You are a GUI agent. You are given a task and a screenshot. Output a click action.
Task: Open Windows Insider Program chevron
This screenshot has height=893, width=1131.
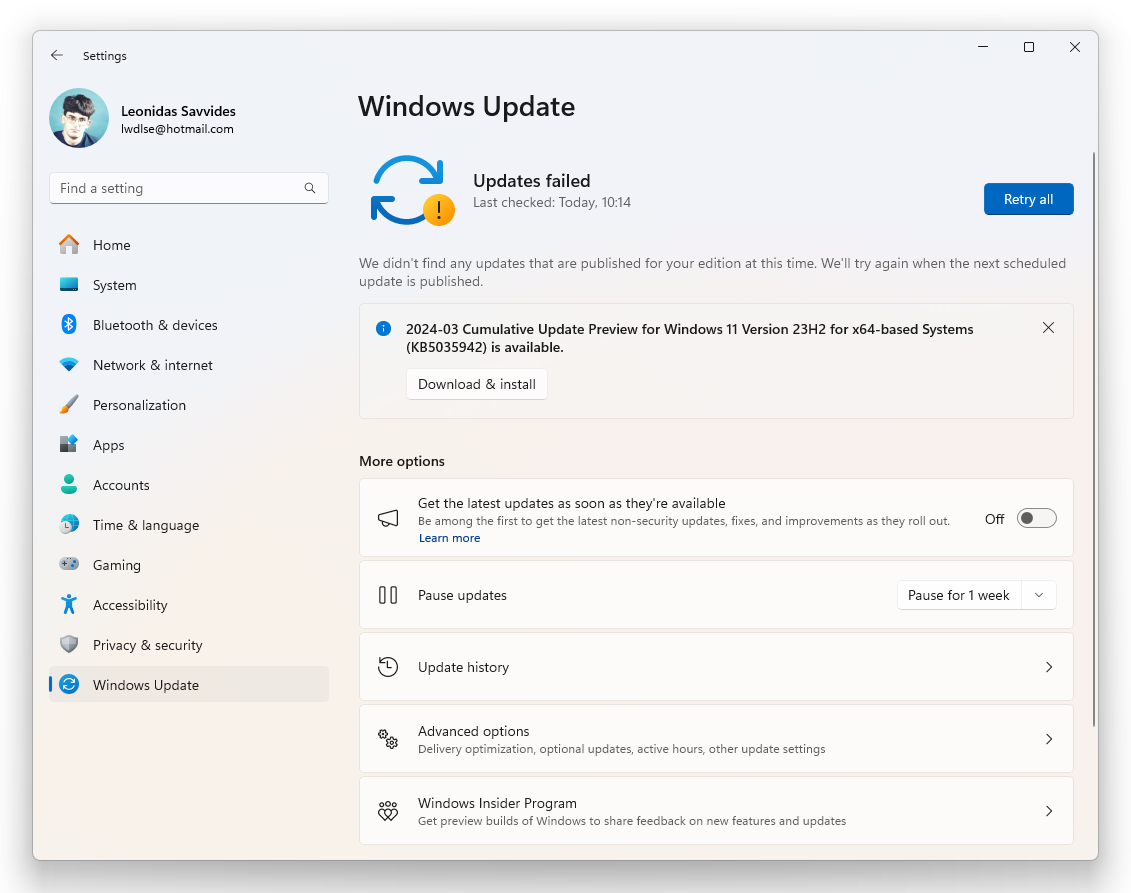pyautogui.click(x=1049, y=811)
